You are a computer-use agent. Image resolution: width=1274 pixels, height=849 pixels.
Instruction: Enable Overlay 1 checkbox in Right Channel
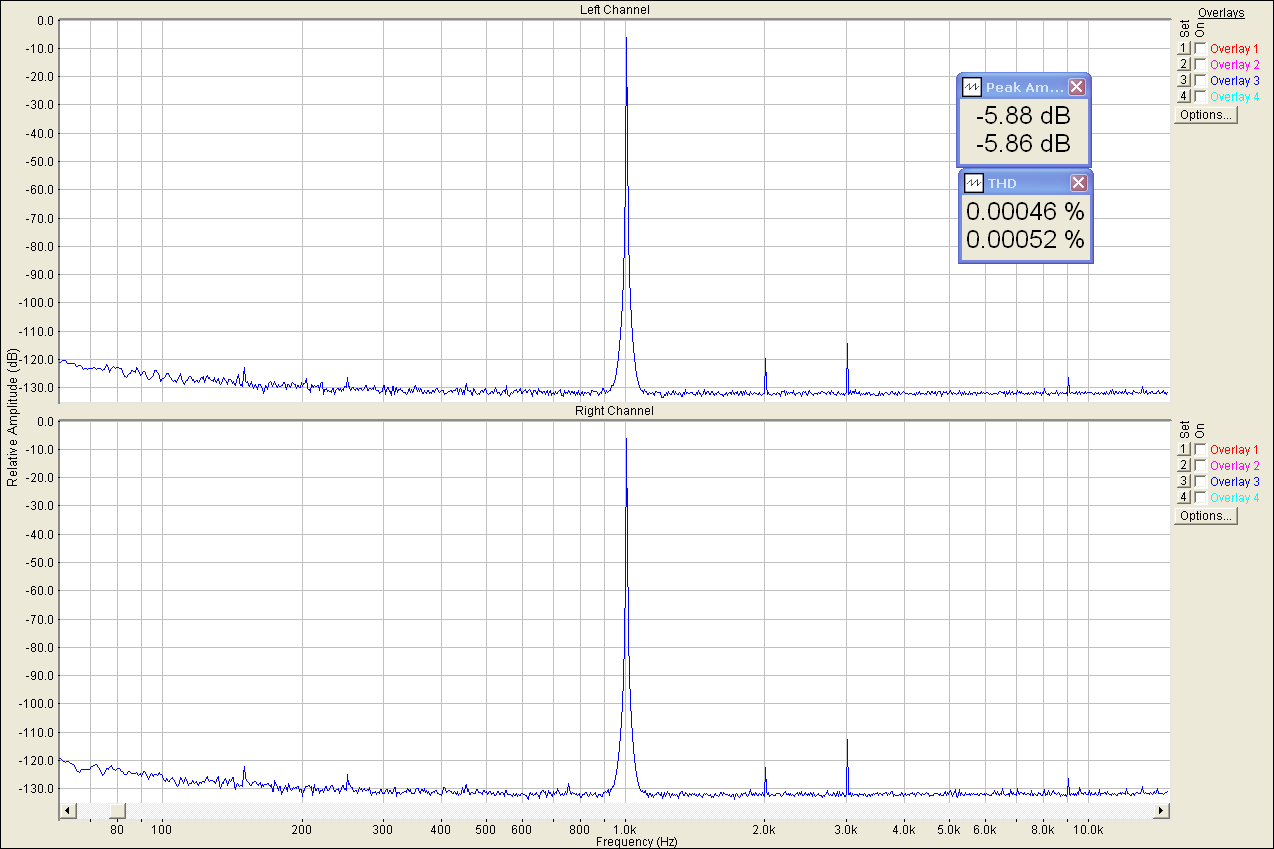coord(1200,449)
